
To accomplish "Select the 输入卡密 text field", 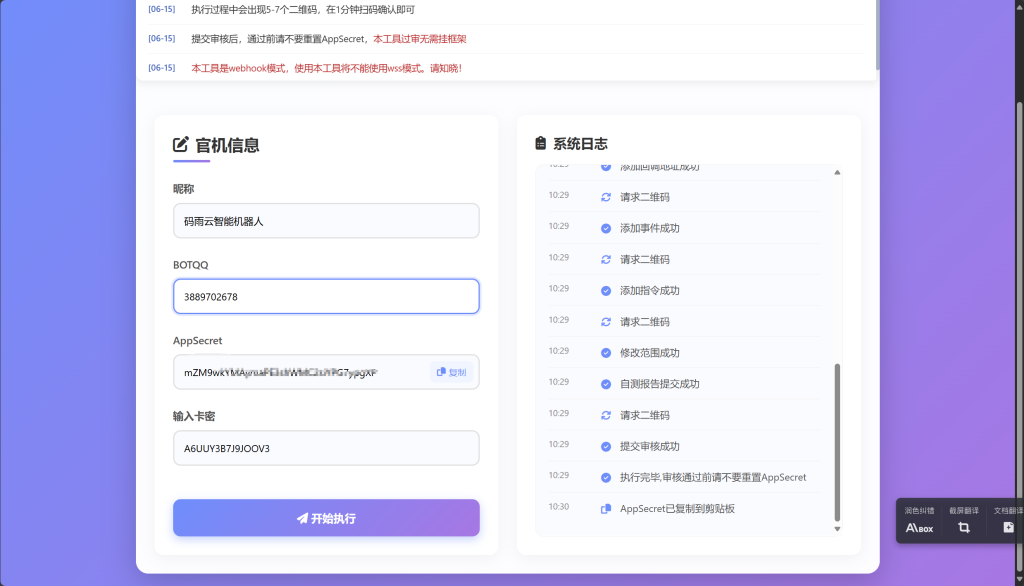I will coord(326,447).
